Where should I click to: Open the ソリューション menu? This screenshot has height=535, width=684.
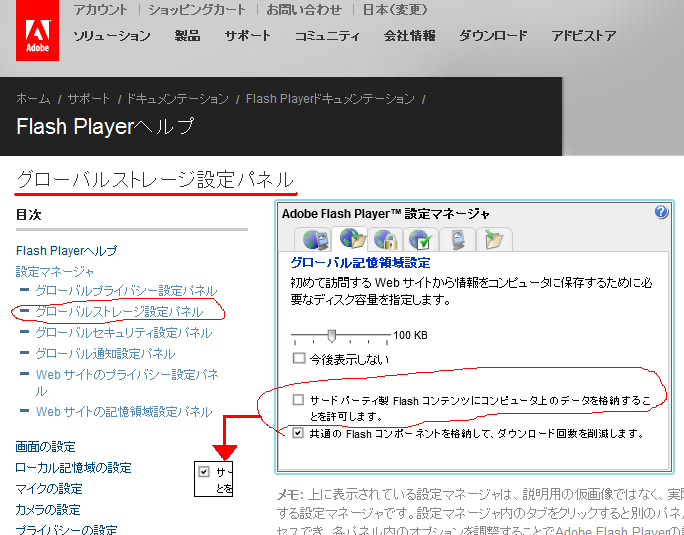112,36
